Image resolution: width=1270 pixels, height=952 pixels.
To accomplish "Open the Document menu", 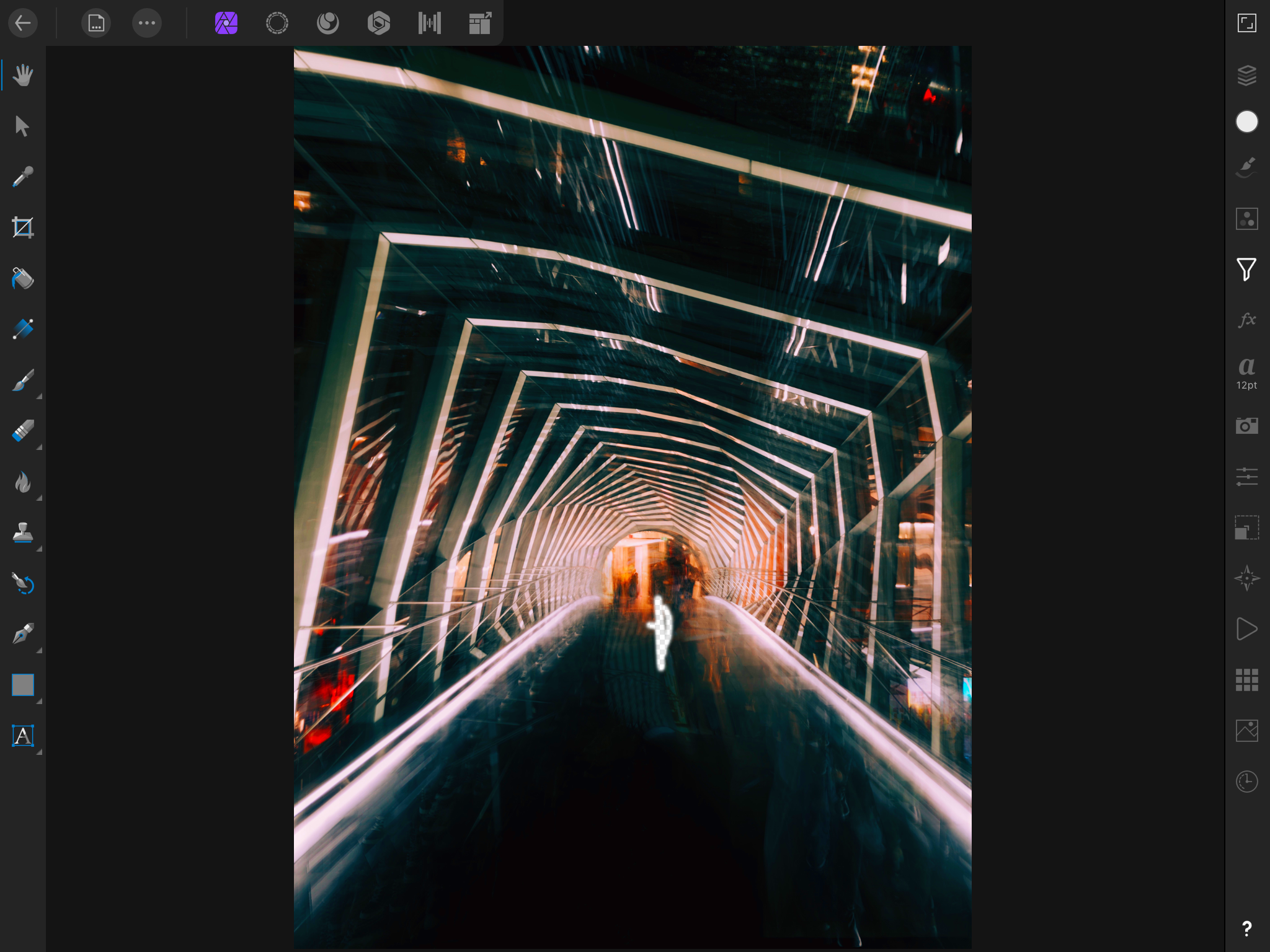I will (x=96, y=24).
